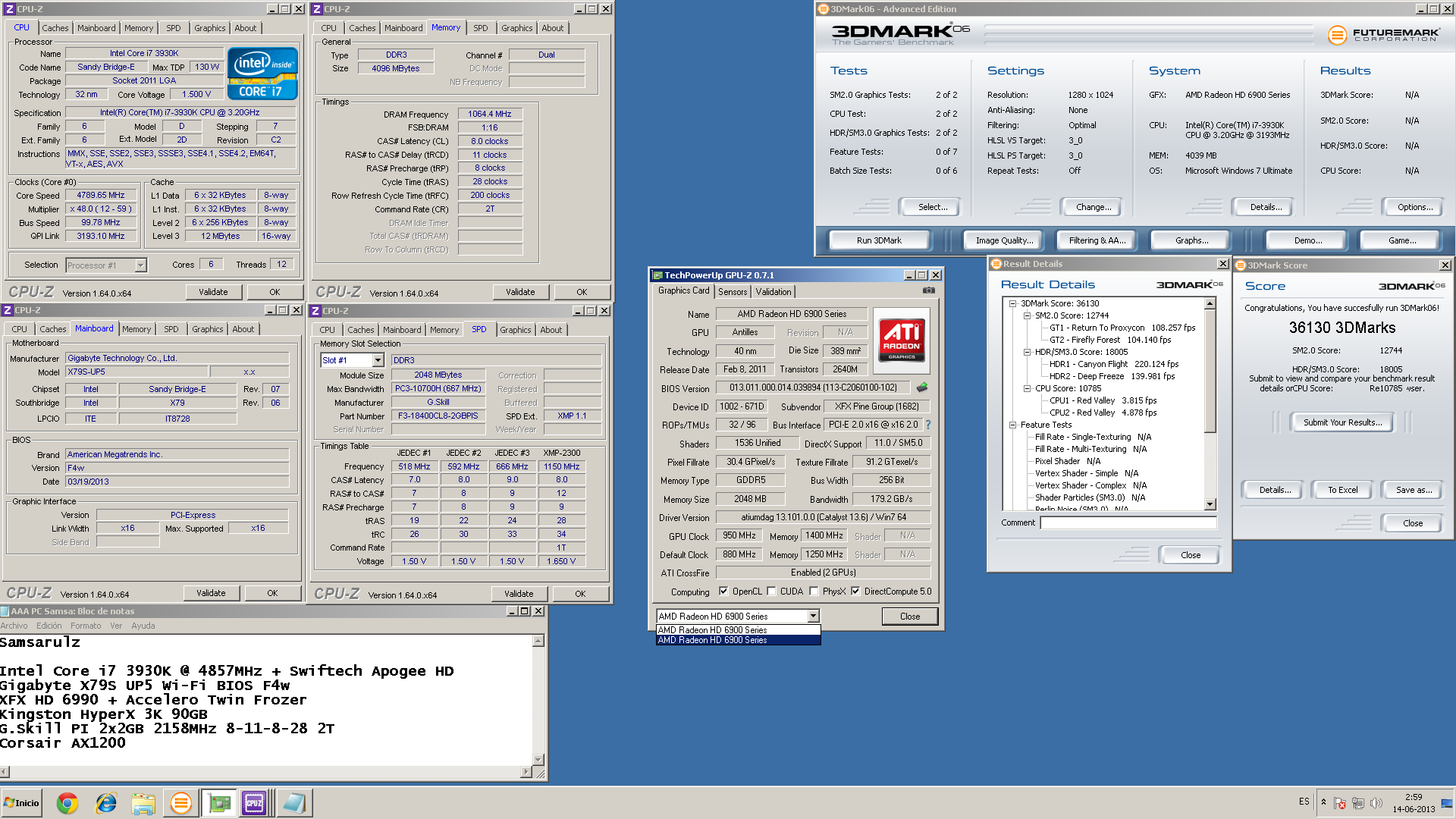Viewport: 1456px width, 819px height.
Task: Click the Bus Interface question mark icon
Action: (x=928, y=425)
